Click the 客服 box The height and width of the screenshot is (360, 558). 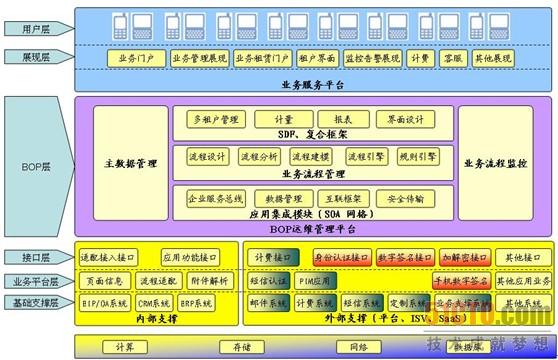[453, 58]
